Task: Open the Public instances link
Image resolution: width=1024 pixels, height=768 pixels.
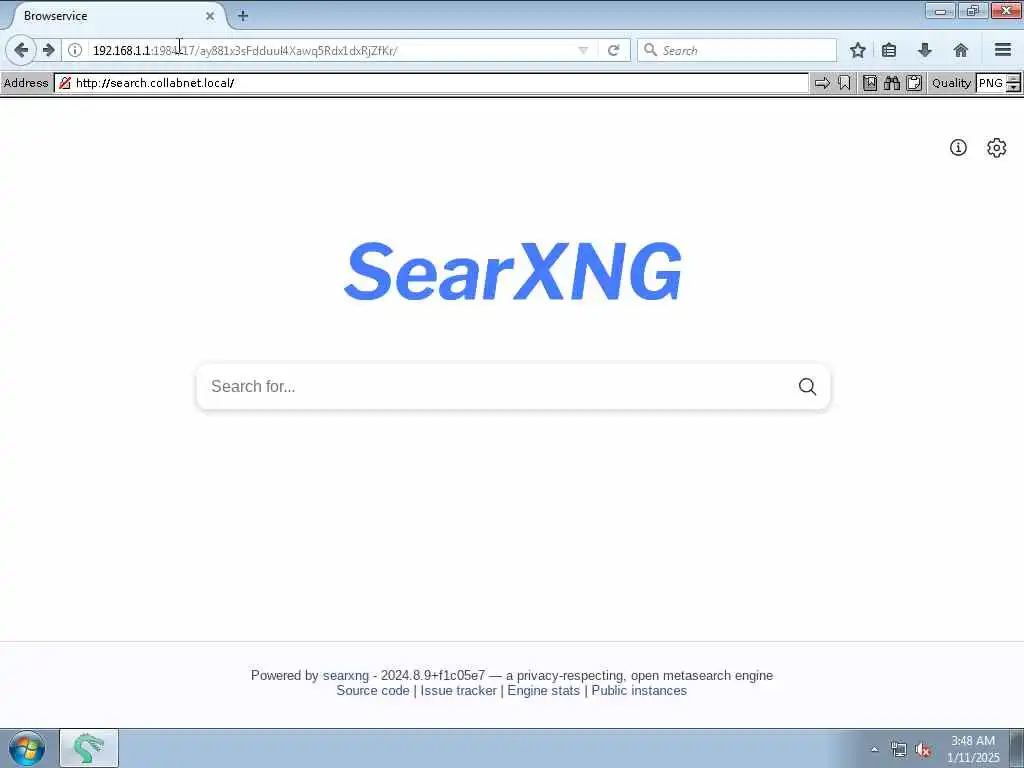Action: pos(639,690)
